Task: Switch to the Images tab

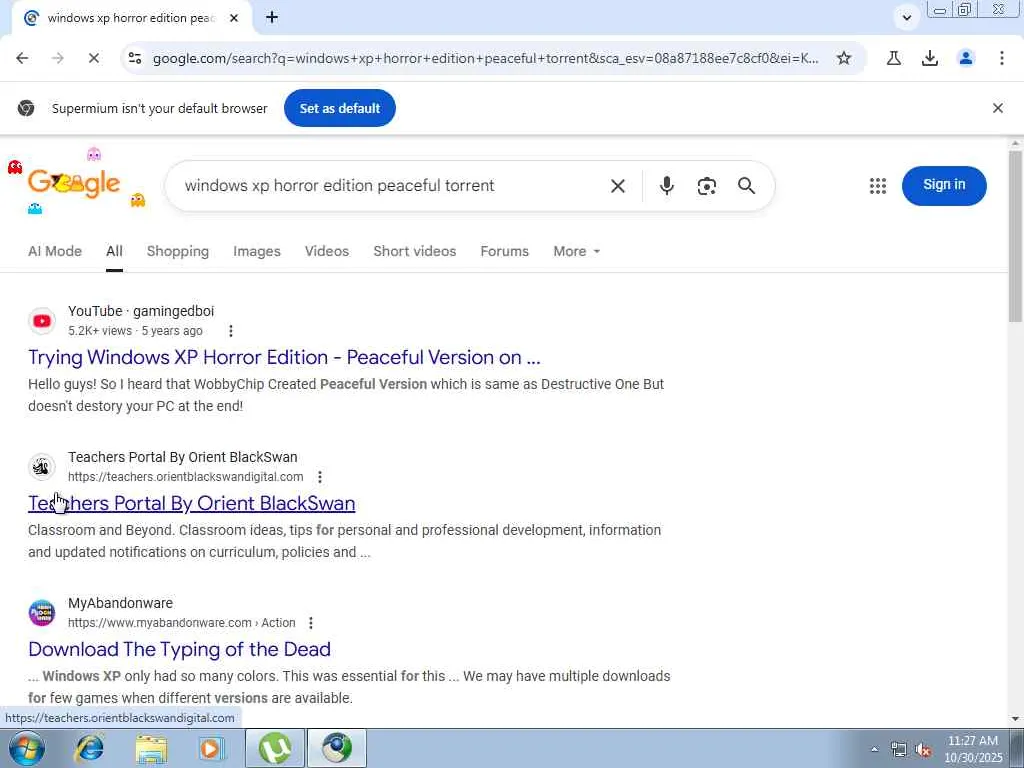Action: pyautogui.click(x=257, y=251)
